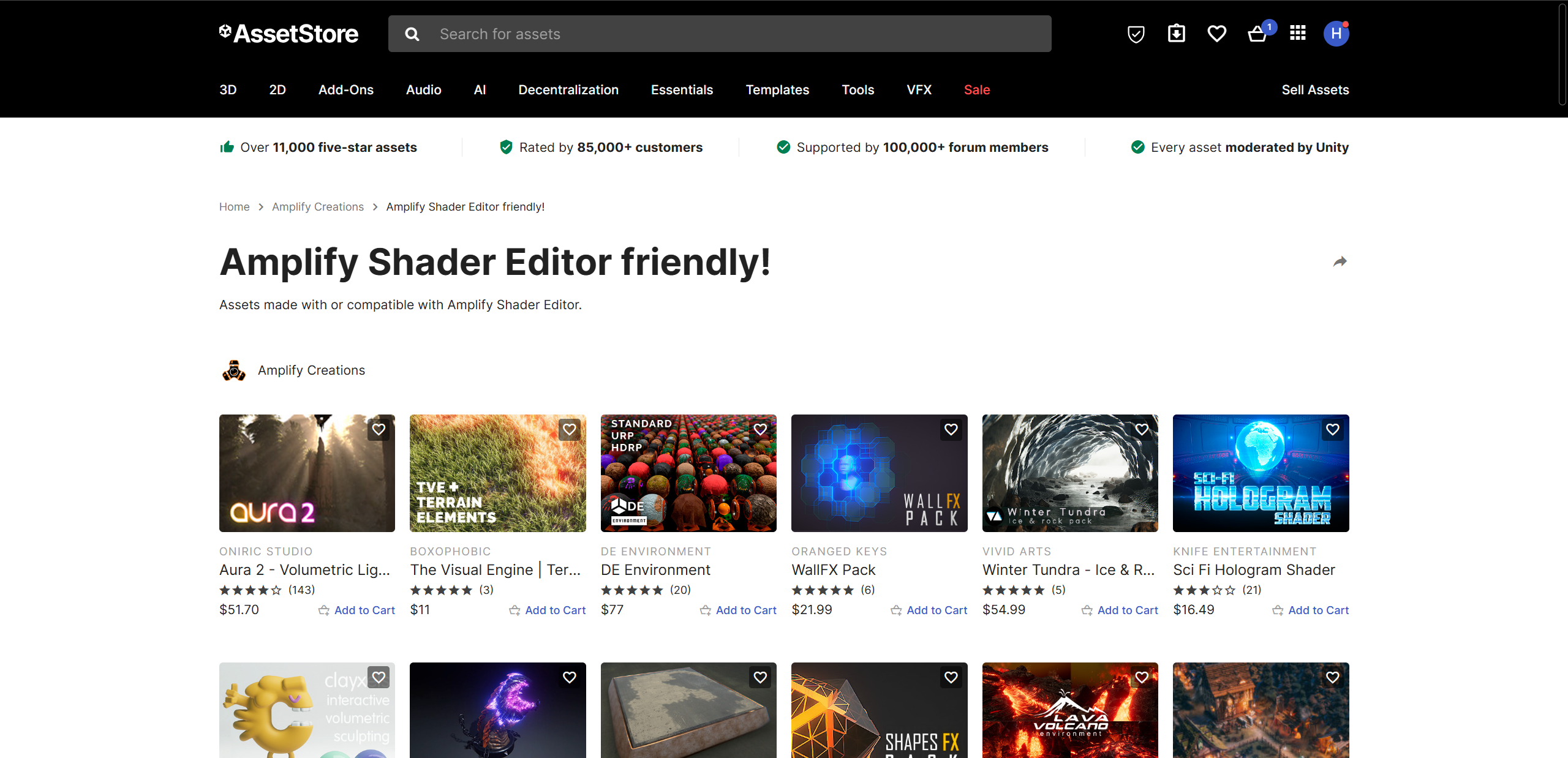Open the Add-Ons category menu
This screenshot has width=1568, height=758.
coord(345,90)
